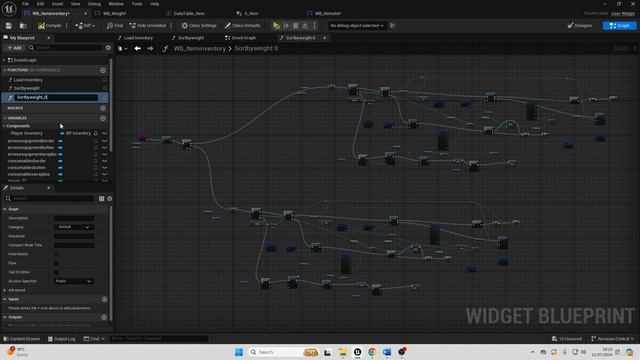Click WB_ItemInventory in the breadcrumb
This screenshot has height=360, width=640.
[200, 49]
